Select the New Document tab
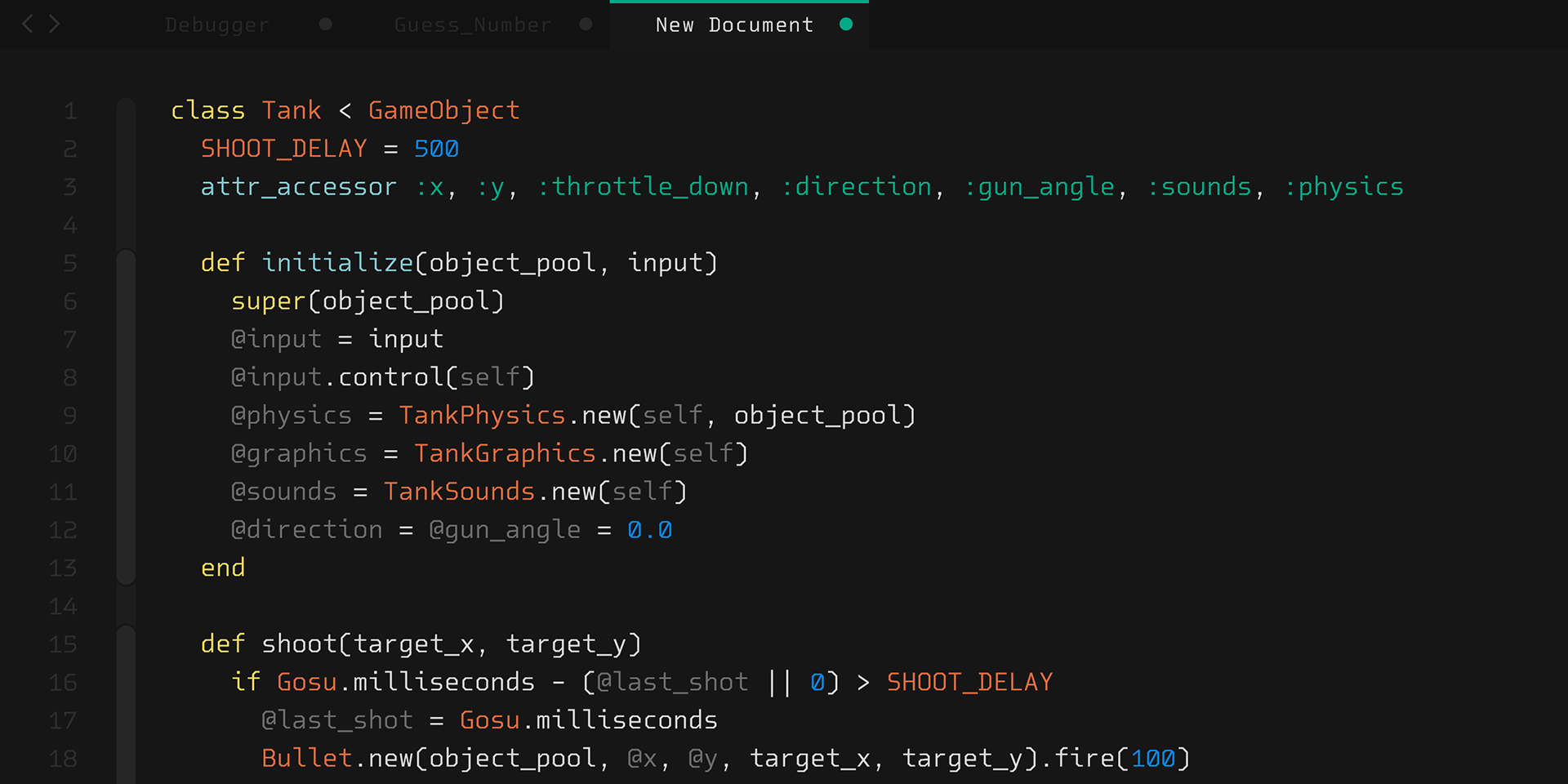This screenshot has width=1568, height=784. click(734, 25)
